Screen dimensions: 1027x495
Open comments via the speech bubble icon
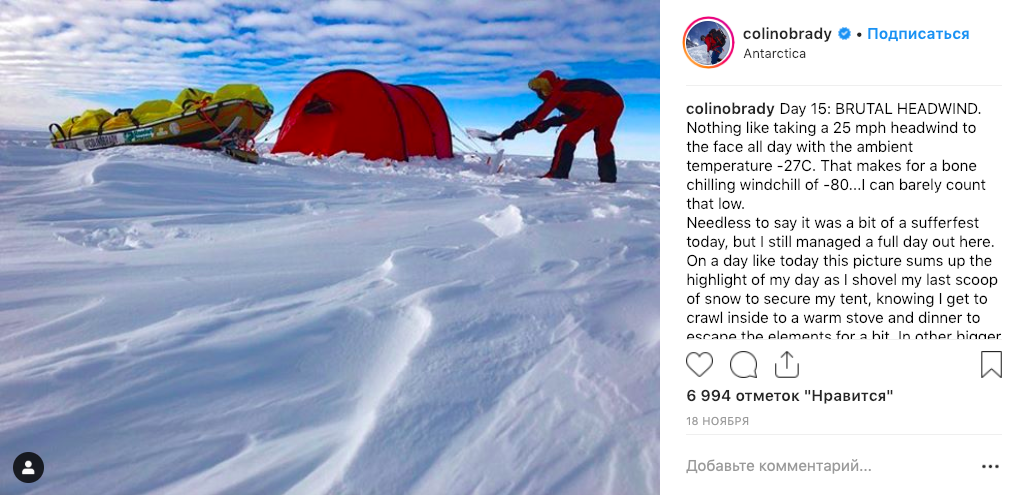tap(744, 364)
